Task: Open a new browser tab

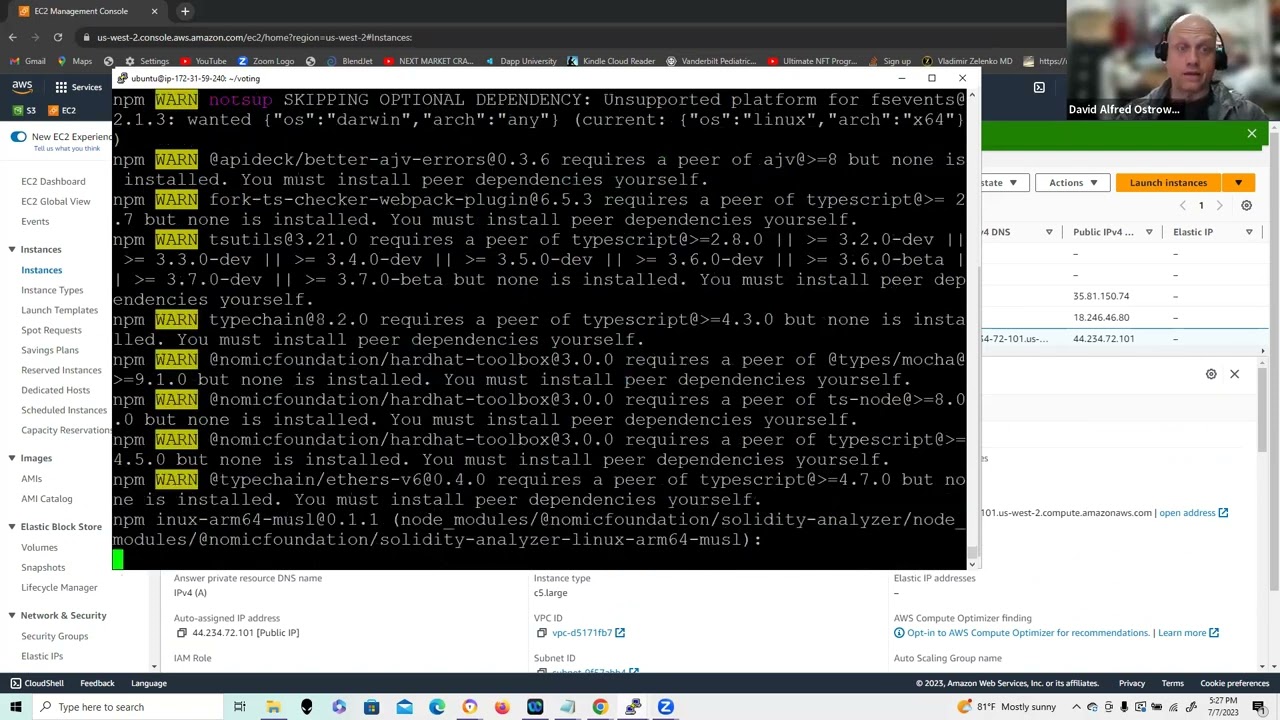Action: (185, 11)
